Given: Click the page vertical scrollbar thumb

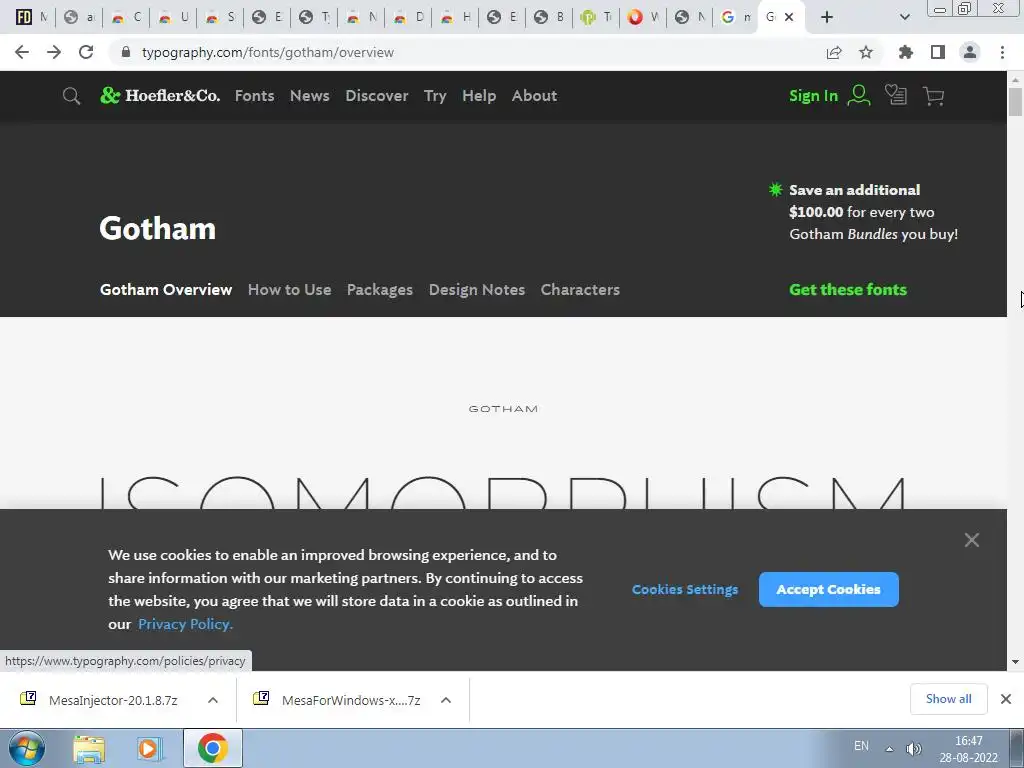Looking at the screenshot, I should (x=1015, y=103).
